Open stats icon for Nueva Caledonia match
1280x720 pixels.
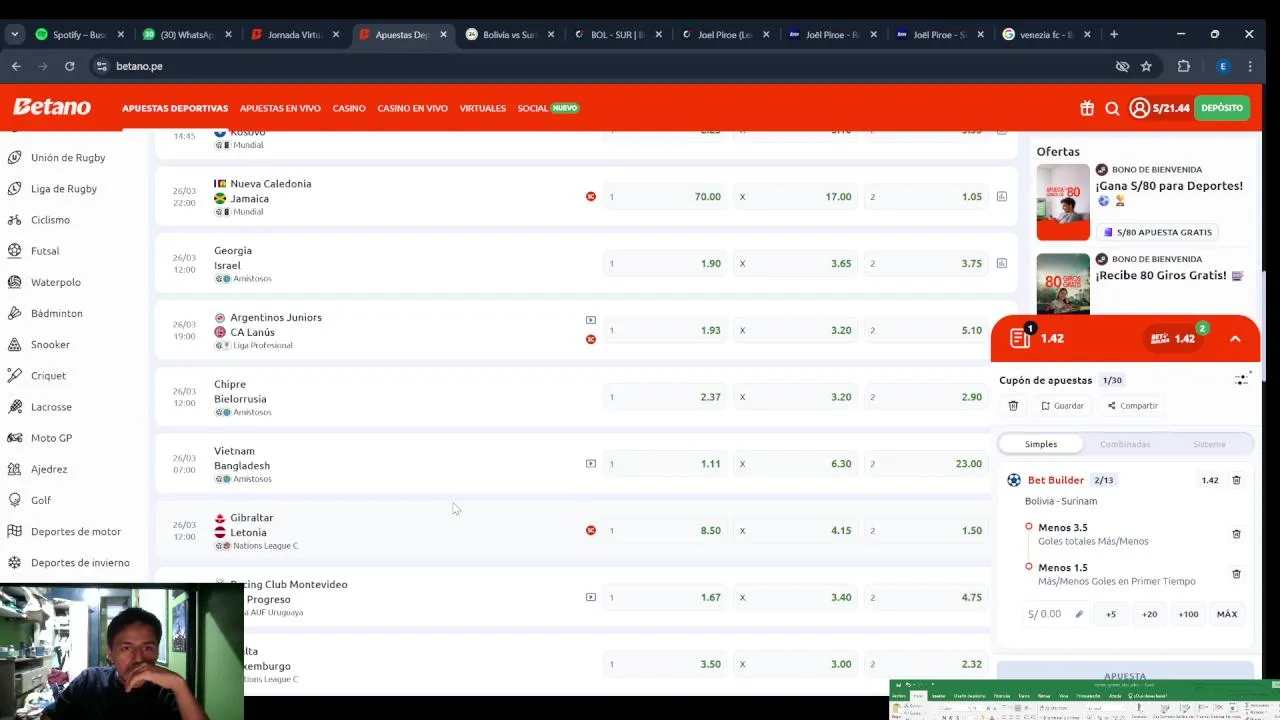point(1001,196)
